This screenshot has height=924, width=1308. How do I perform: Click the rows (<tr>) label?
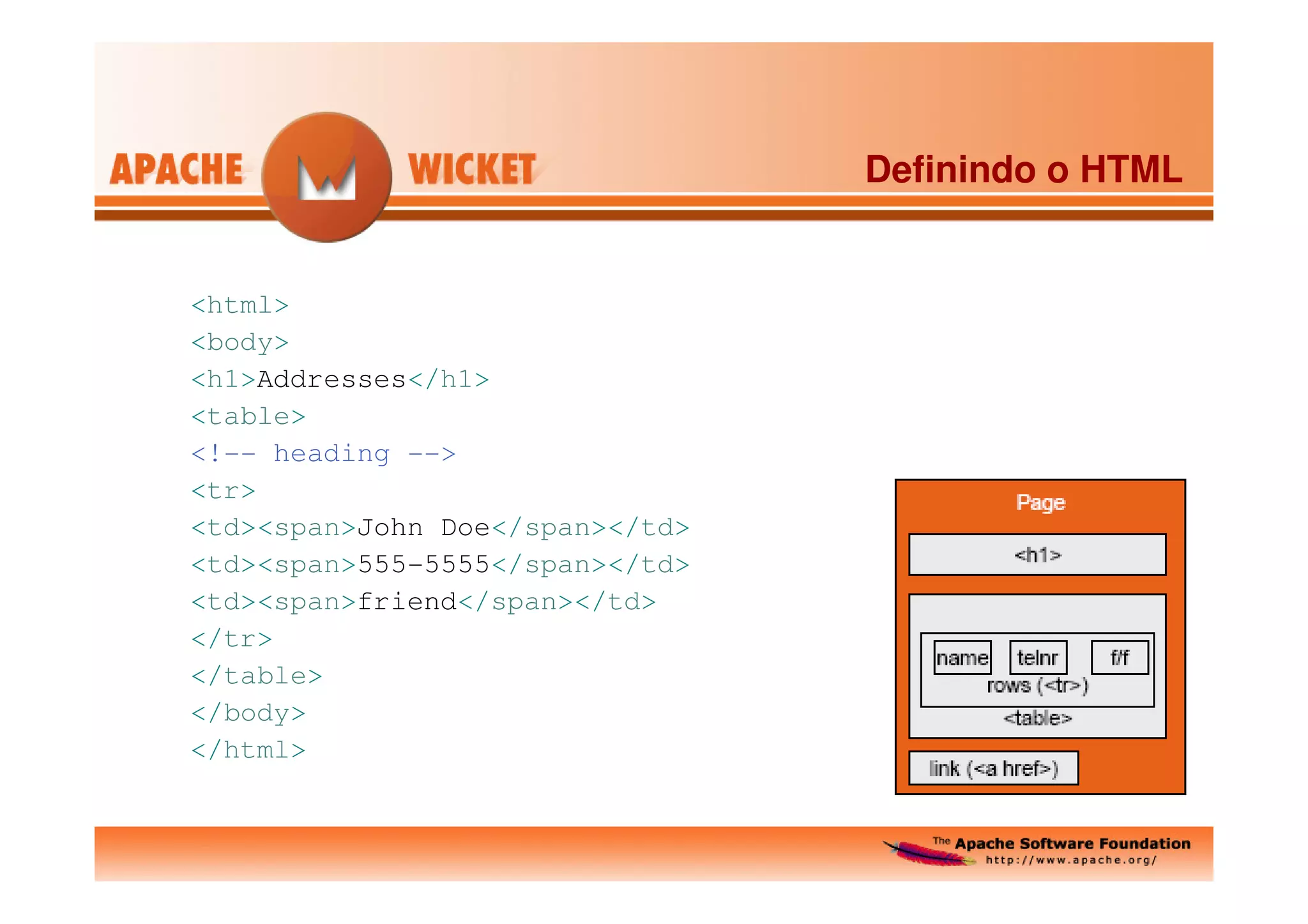(x=1038, y=686)
